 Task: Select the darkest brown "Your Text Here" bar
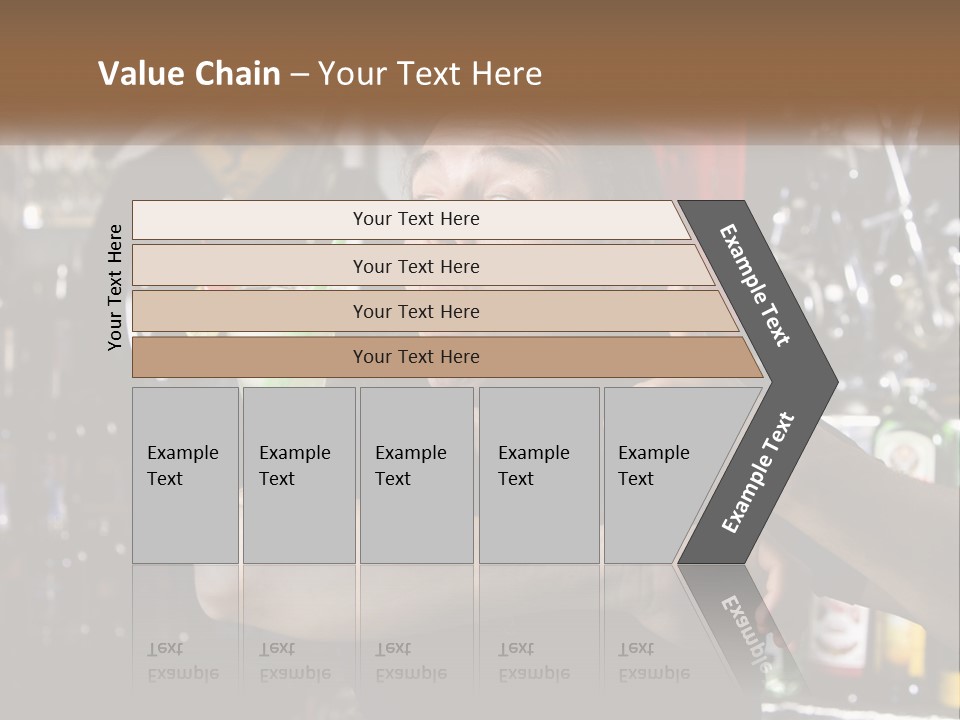point(415,357)
